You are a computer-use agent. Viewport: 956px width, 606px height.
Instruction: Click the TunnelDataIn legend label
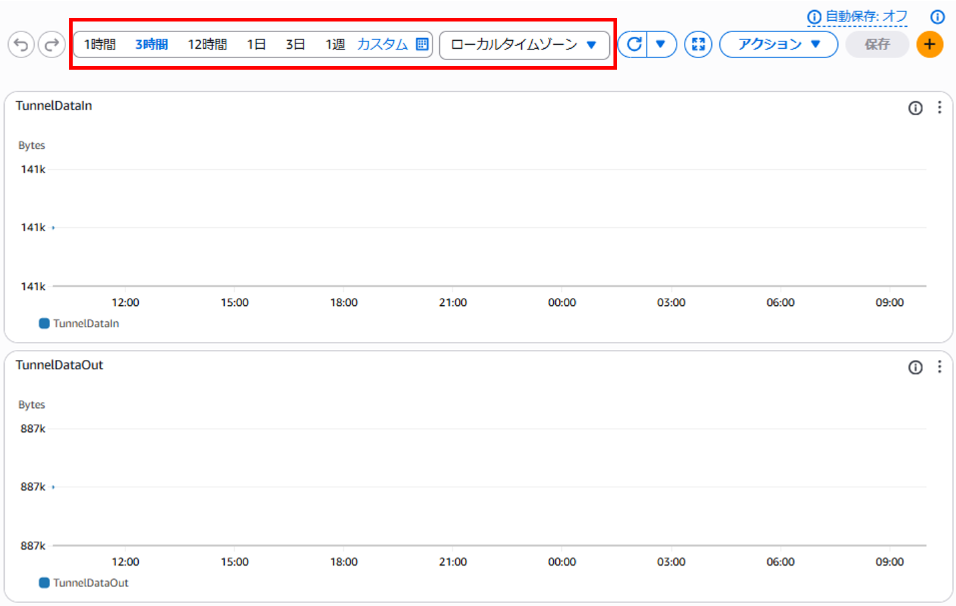[86, 324]
